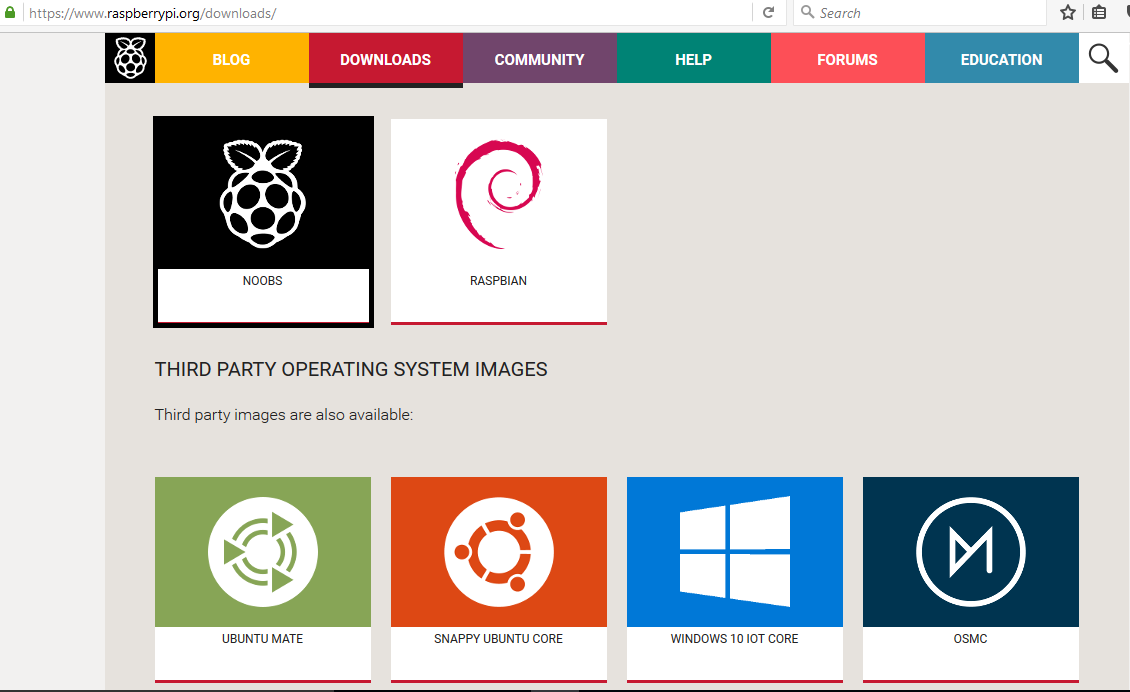Image resolution: width=1130 pixels, height=692 pixels.
Task: Click the magnifier icon in browser search box
Action: 808,12
